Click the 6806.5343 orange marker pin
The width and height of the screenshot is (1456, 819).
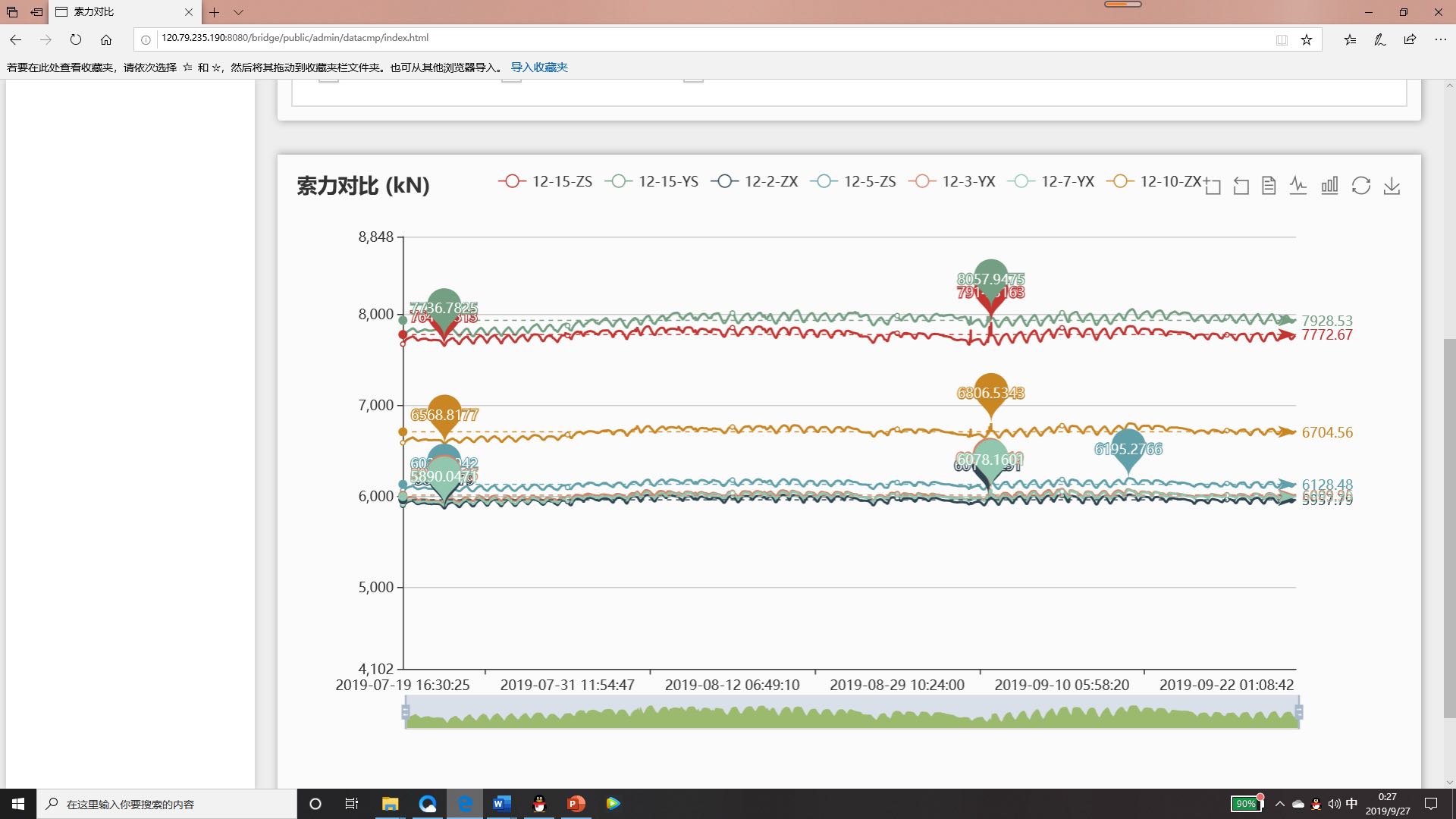(x=990, y=392)
